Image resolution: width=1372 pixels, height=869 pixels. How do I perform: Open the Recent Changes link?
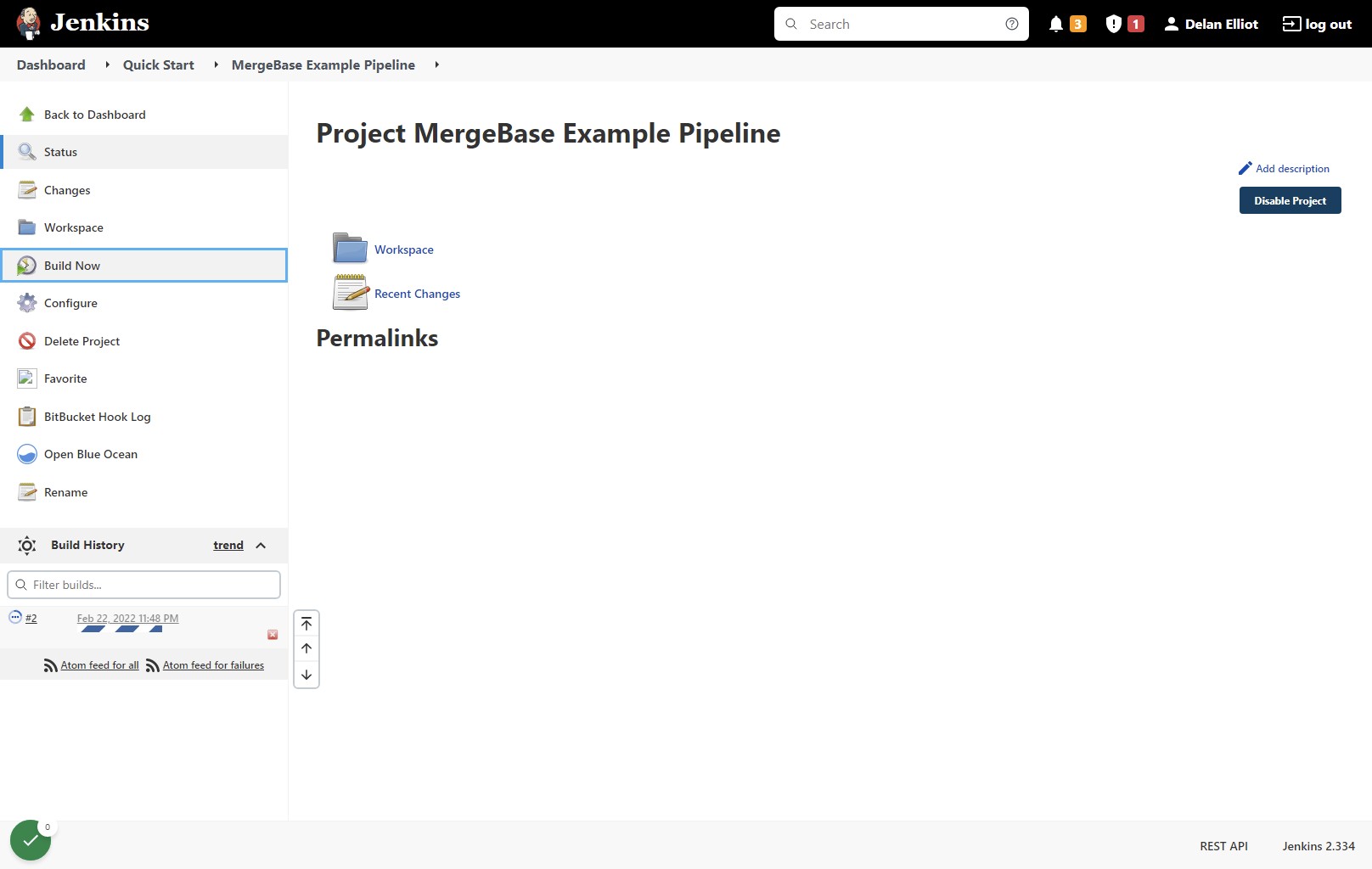417,294
